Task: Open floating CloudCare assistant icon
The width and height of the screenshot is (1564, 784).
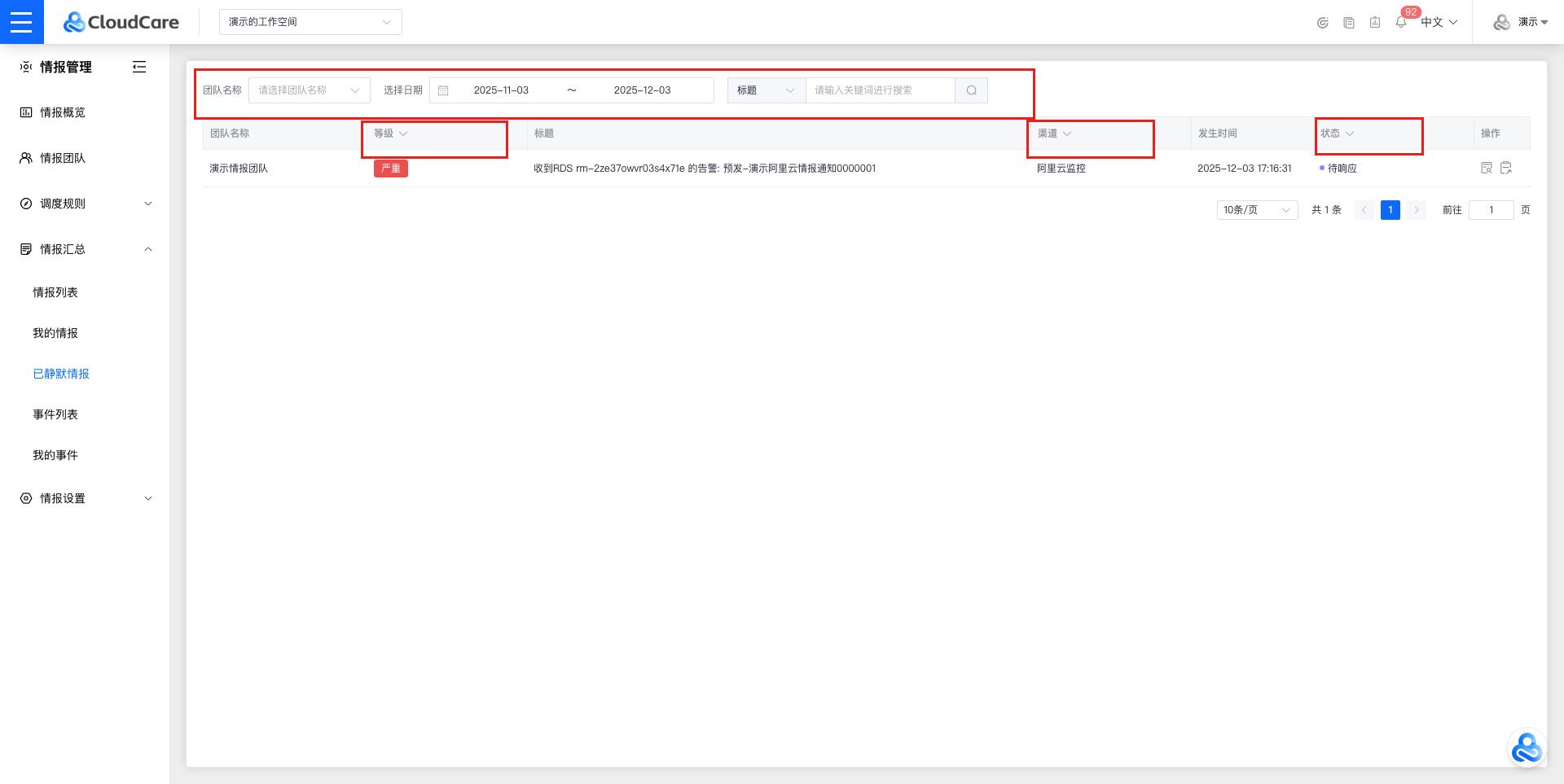Action: tap(1526, 748)
